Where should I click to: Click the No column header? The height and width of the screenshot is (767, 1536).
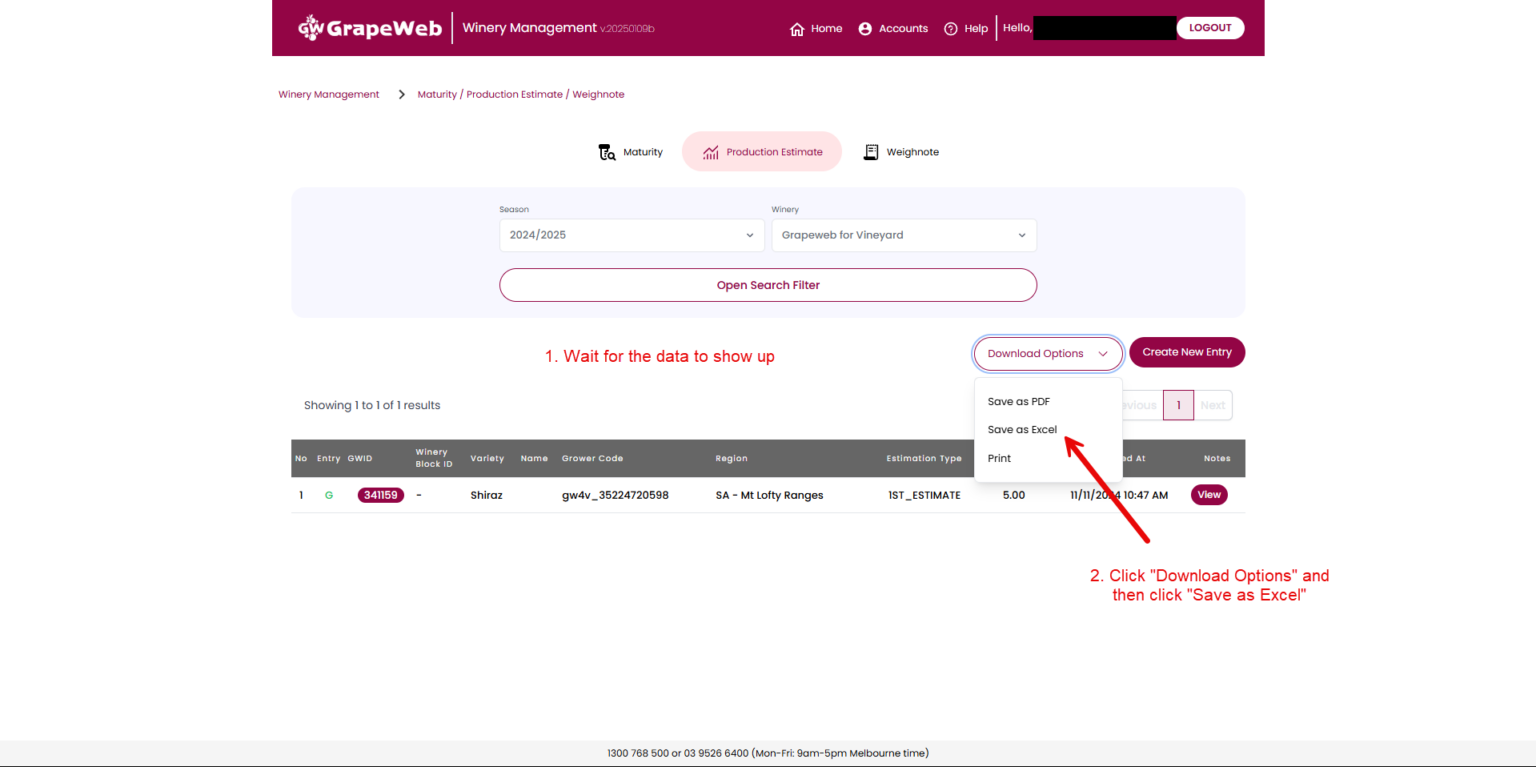(x=301, y=459)
